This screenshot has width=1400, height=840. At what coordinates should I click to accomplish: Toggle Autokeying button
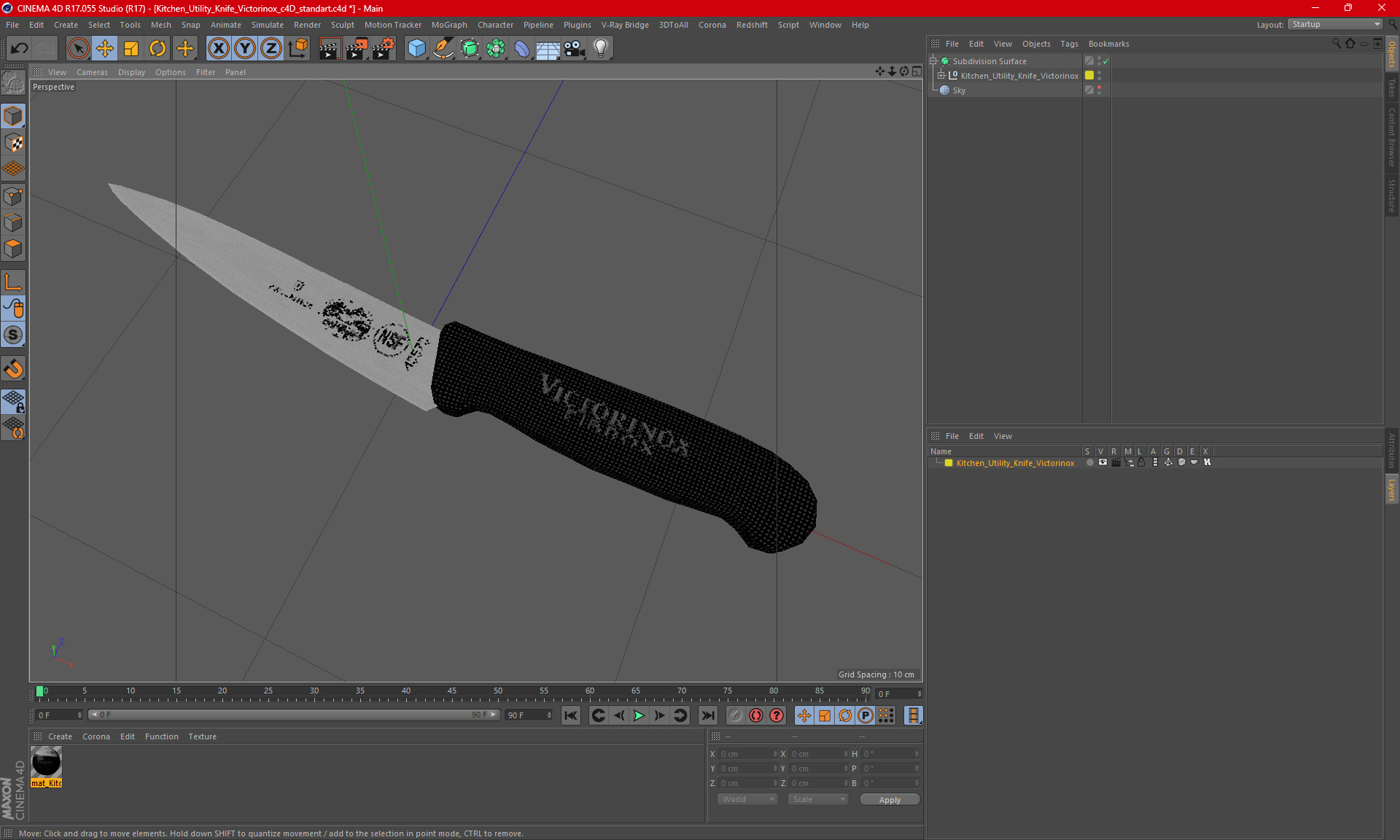pyautogui.click(x=756, y=715)
